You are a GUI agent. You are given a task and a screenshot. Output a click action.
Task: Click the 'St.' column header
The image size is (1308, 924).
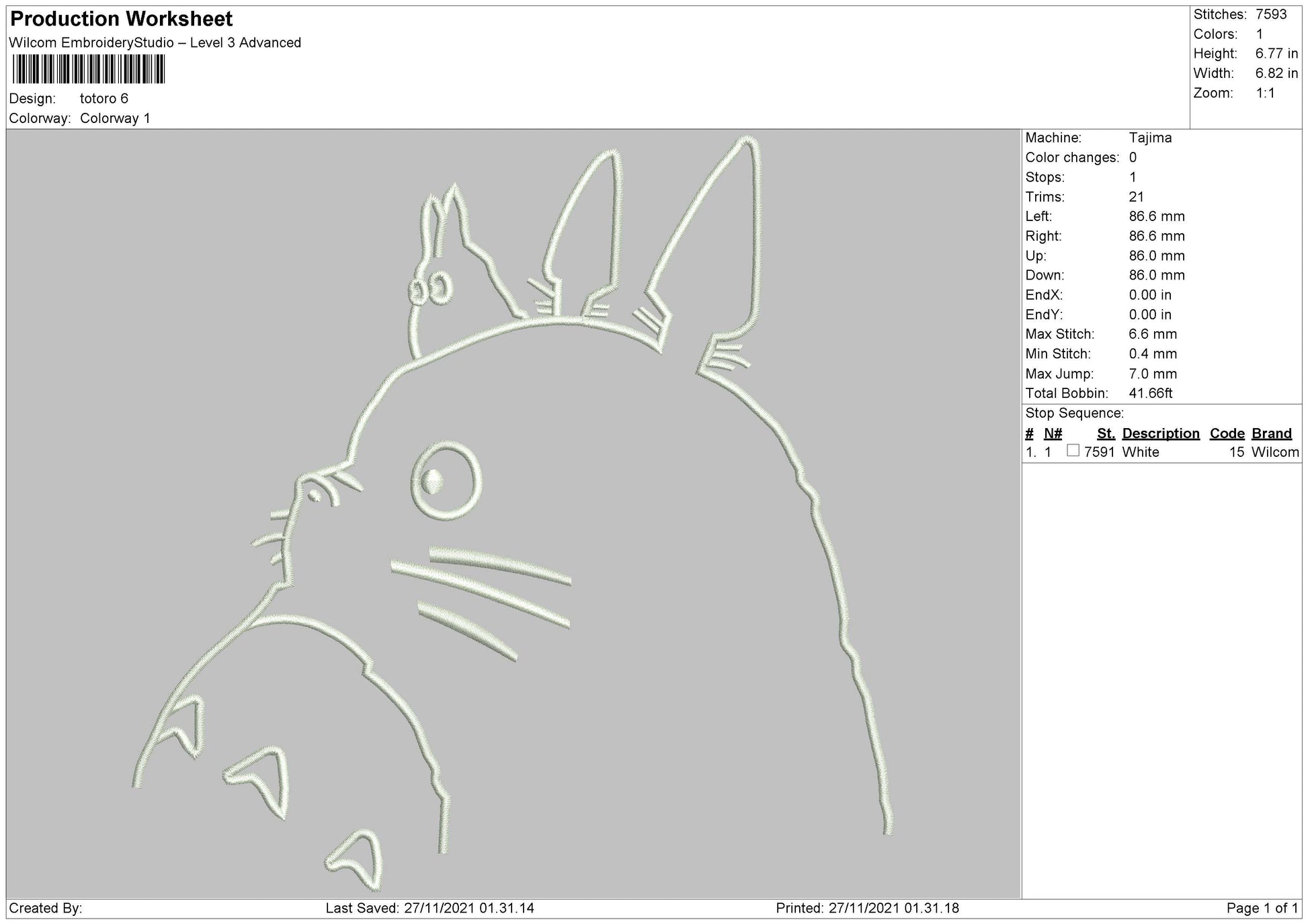(1107, 433)
